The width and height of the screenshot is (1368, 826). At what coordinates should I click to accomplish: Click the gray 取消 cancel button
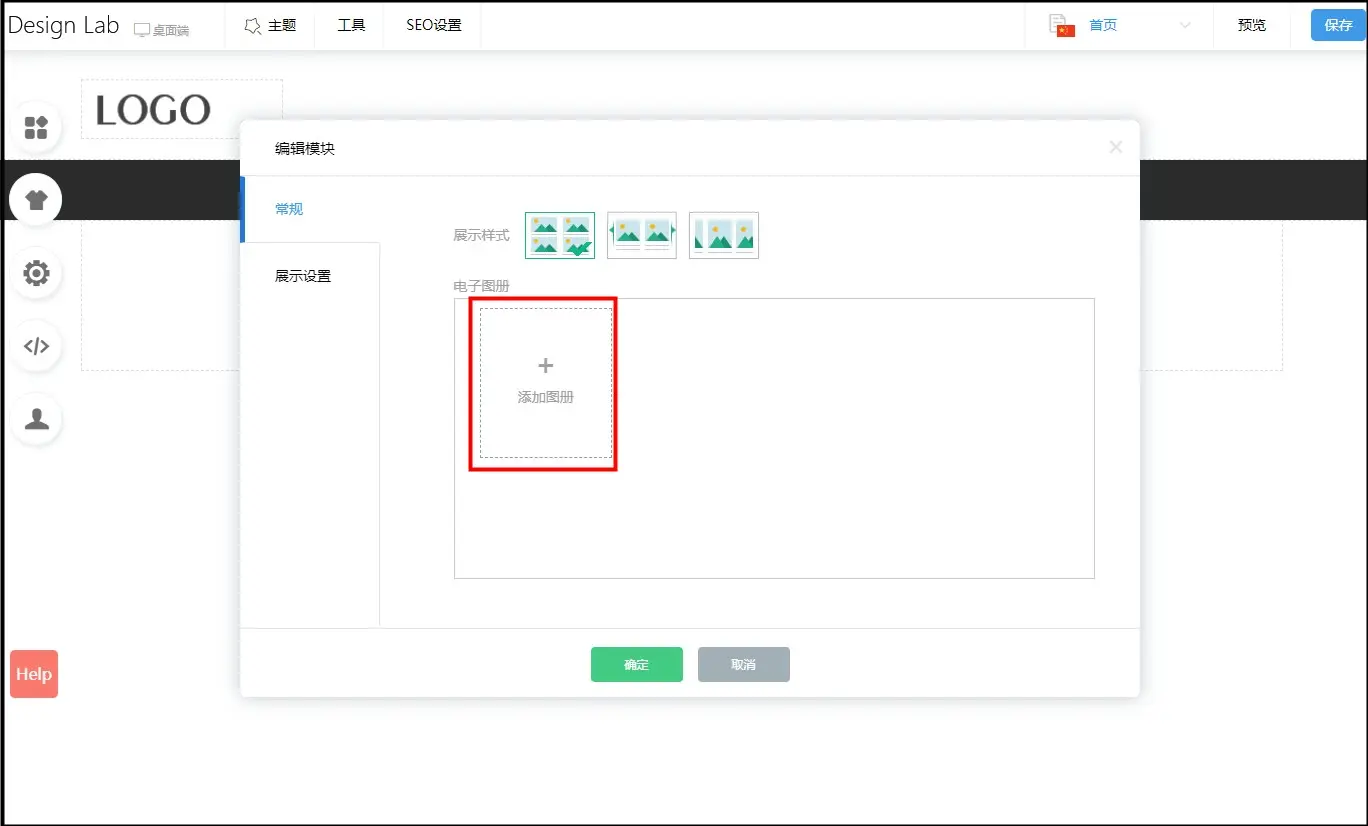click(x=743, y=665)
